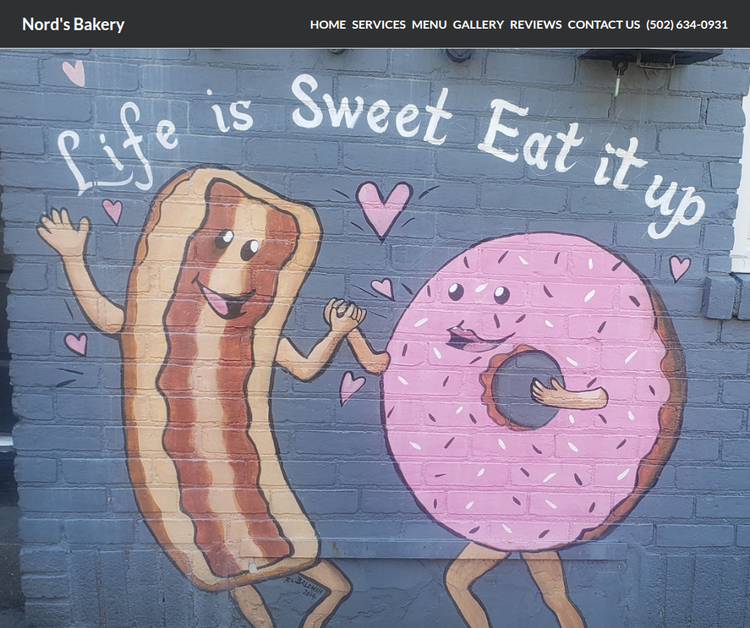Open the SERVICES nav link
The height and width of the screenshot is (628, 750).
[x=378, y=24]
